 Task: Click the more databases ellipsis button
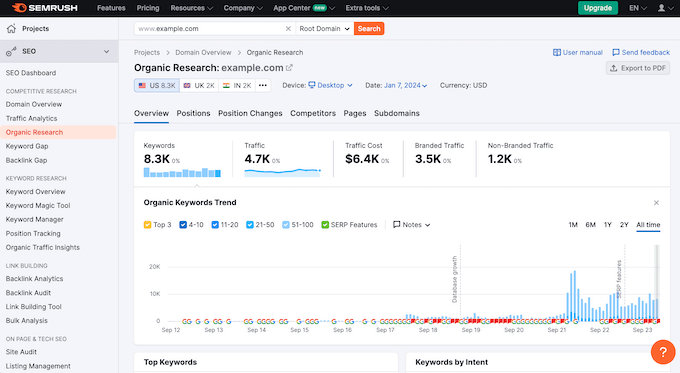(x=263, y=85)
